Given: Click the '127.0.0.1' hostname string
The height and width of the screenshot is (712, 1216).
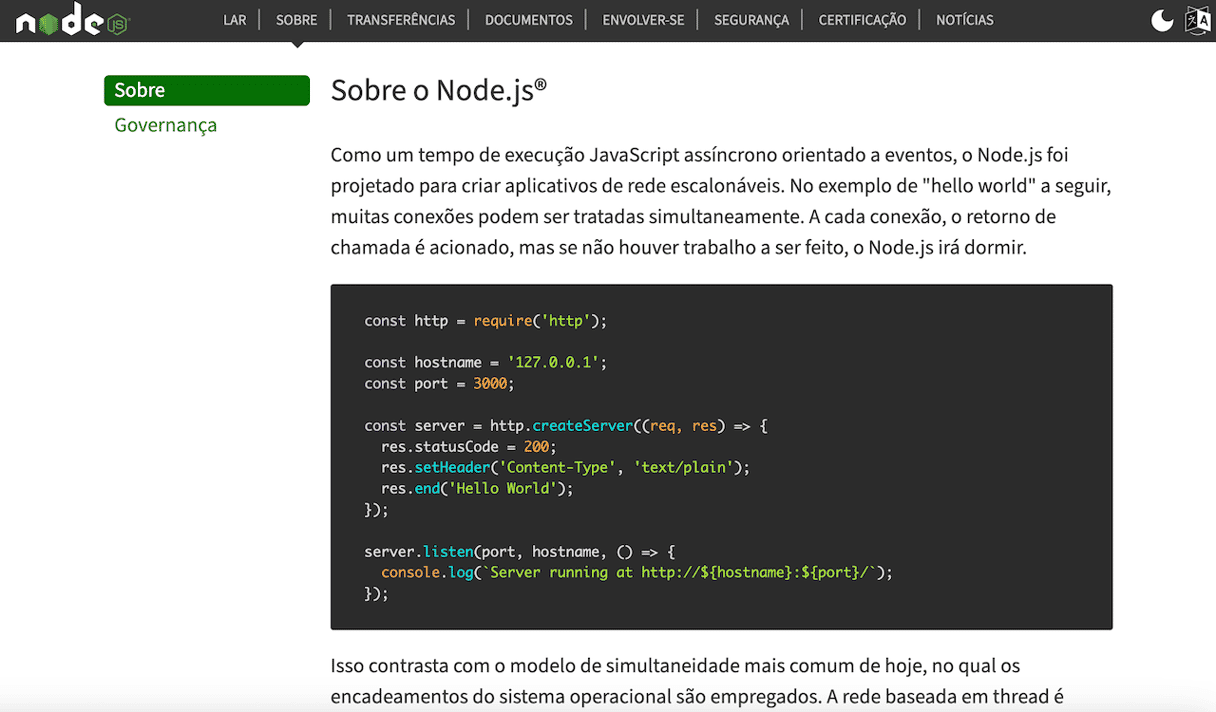Looking at the screenshot, I should point(553,362).
